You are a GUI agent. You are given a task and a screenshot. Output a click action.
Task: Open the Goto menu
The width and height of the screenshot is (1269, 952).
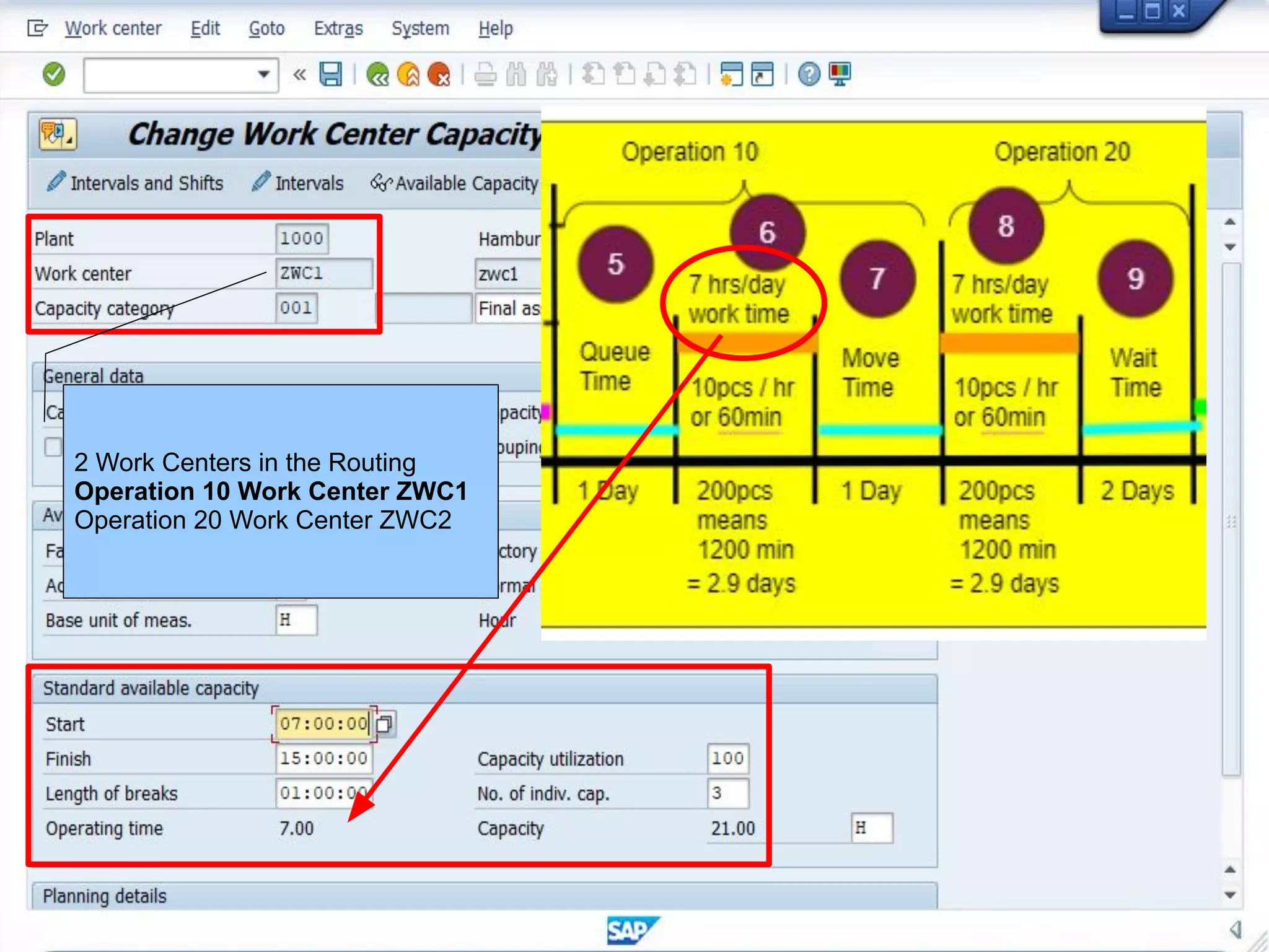click(x=266, y=28)
